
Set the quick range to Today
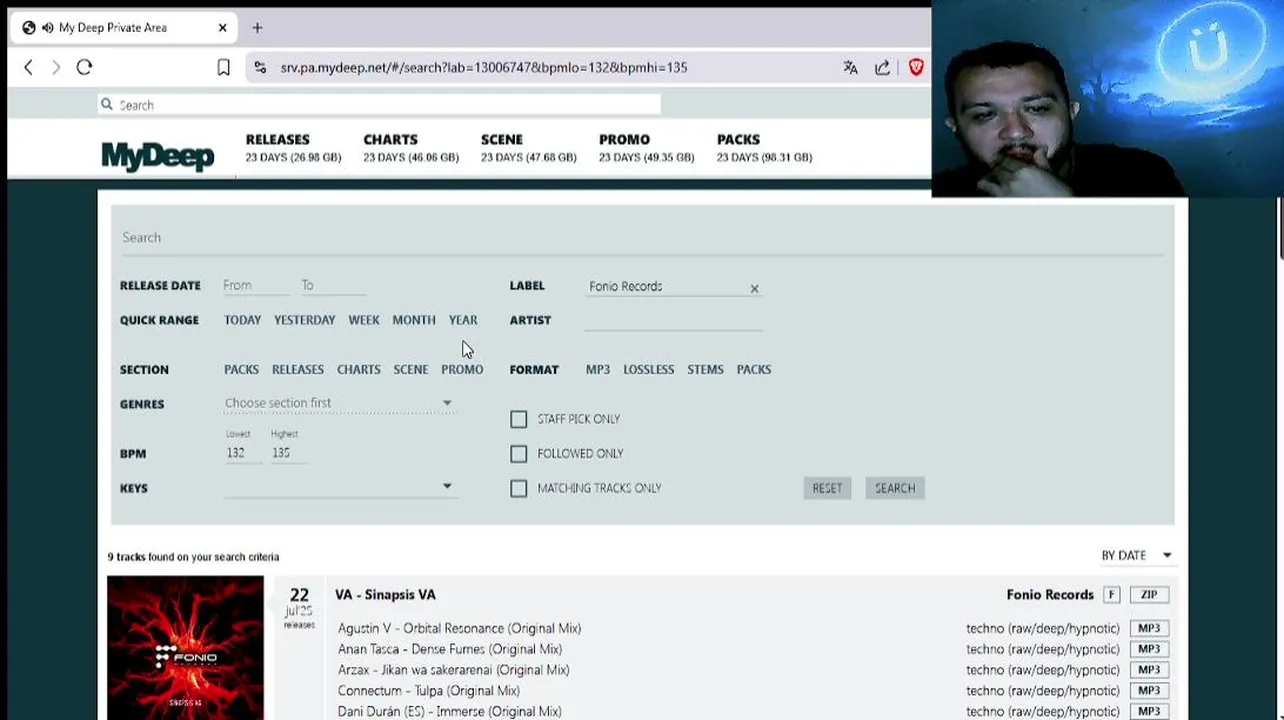pos(242,320)
